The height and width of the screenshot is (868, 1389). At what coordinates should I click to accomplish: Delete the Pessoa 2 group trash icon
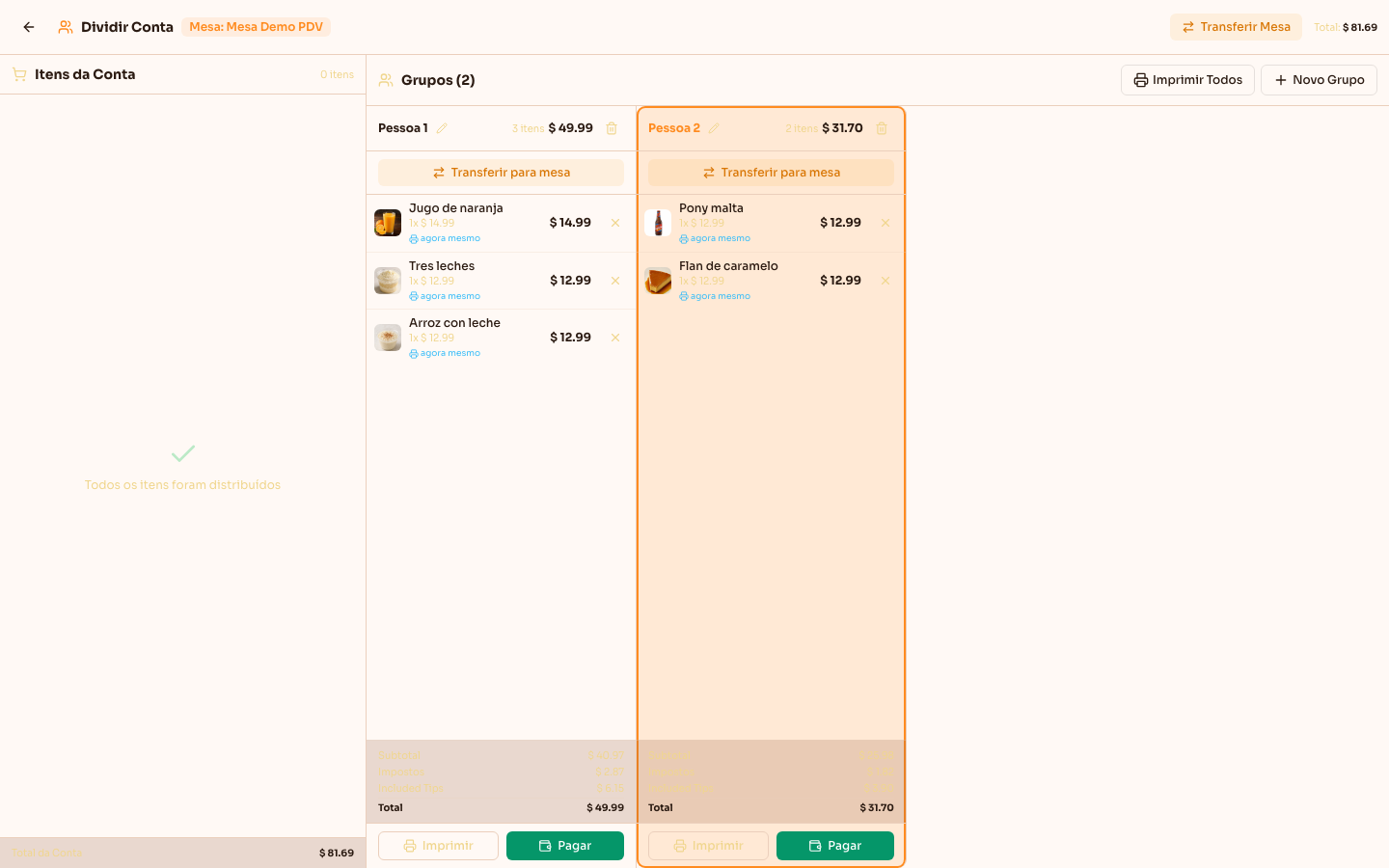point(882,128)
